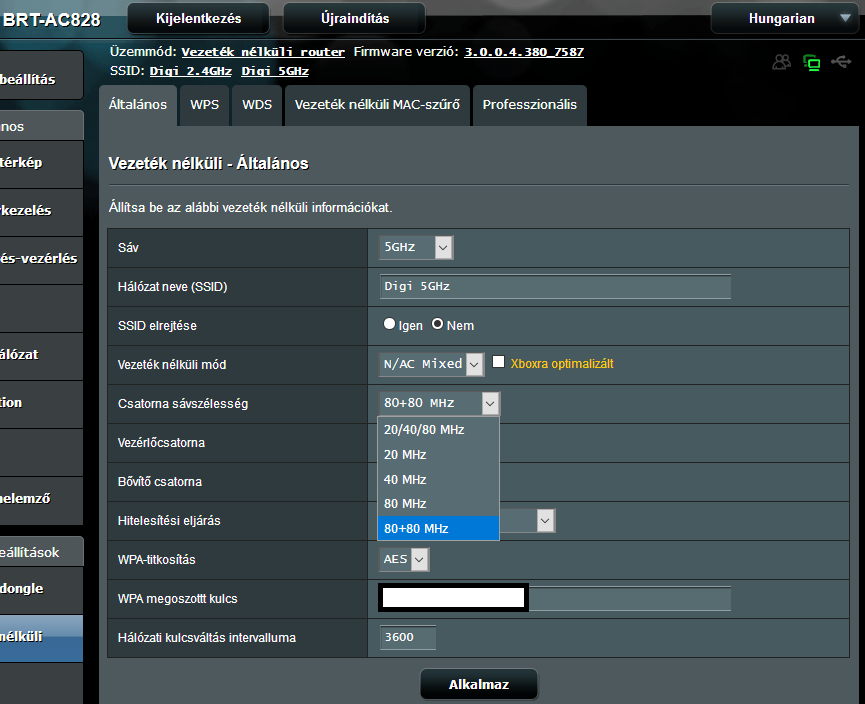Choose the 20 MHz bandwidth option
Viewport: 865px width, 704px height.
tap(438, 455)
